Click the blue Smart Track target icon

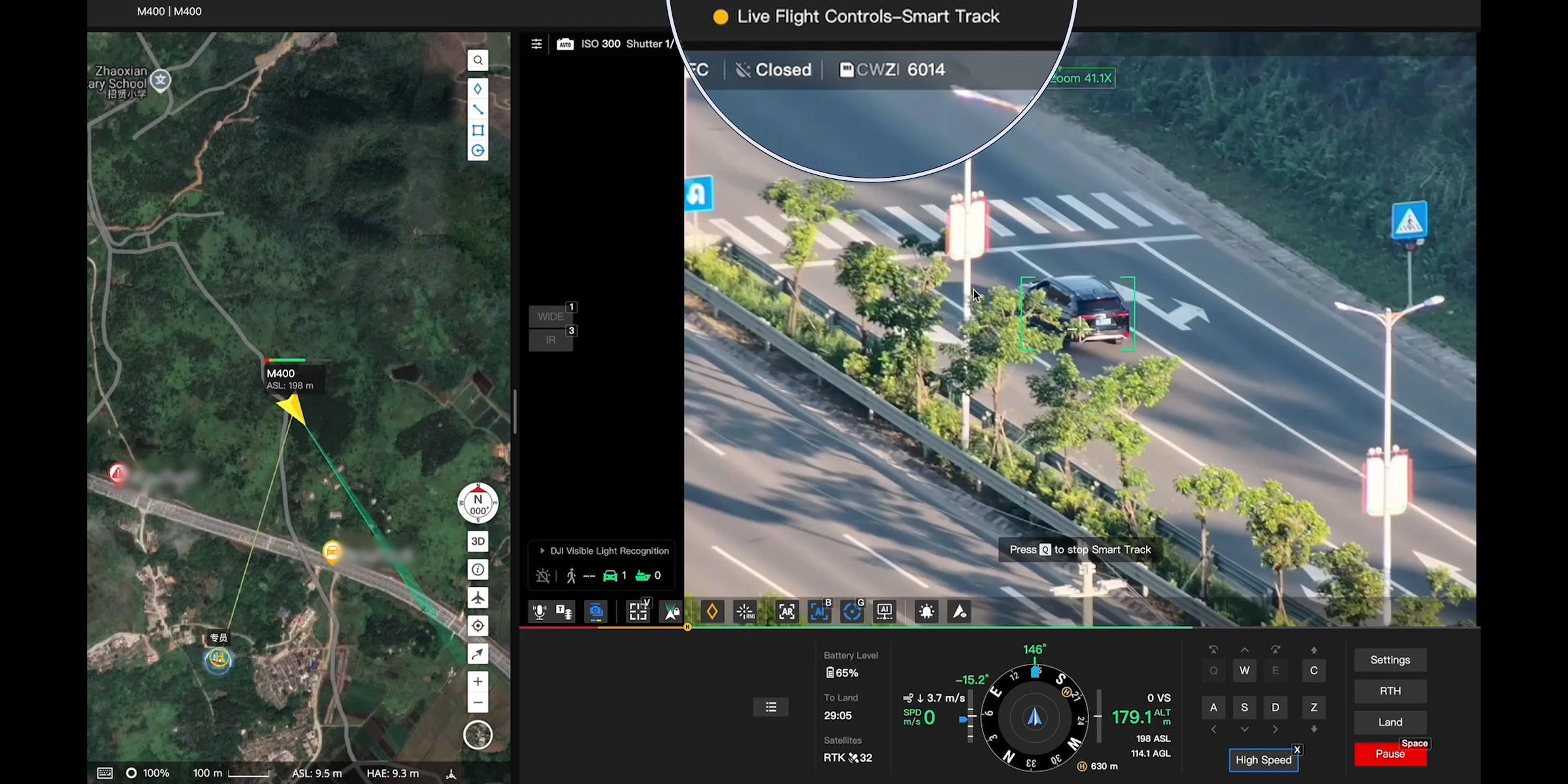[852, 612]
